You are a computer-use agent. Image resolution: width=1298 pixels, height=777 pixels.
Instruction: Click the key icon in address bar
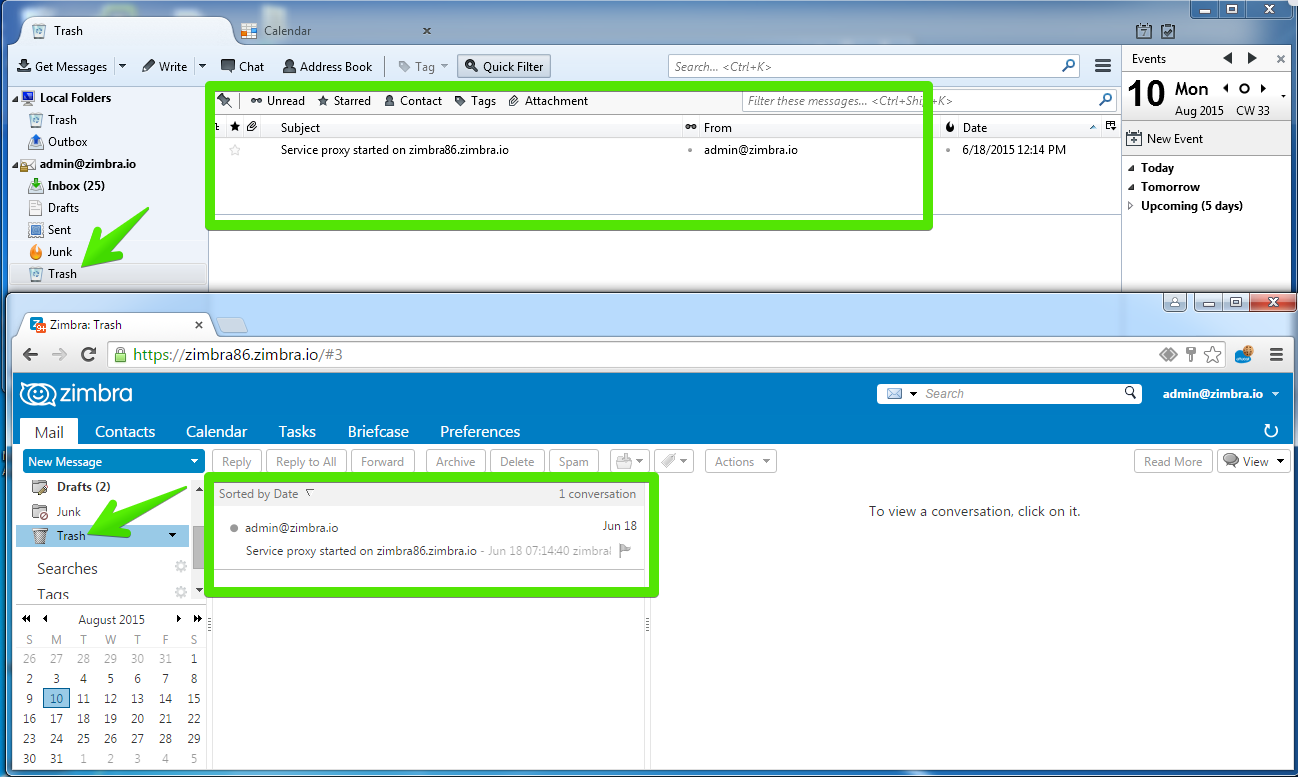point(1191,354)
